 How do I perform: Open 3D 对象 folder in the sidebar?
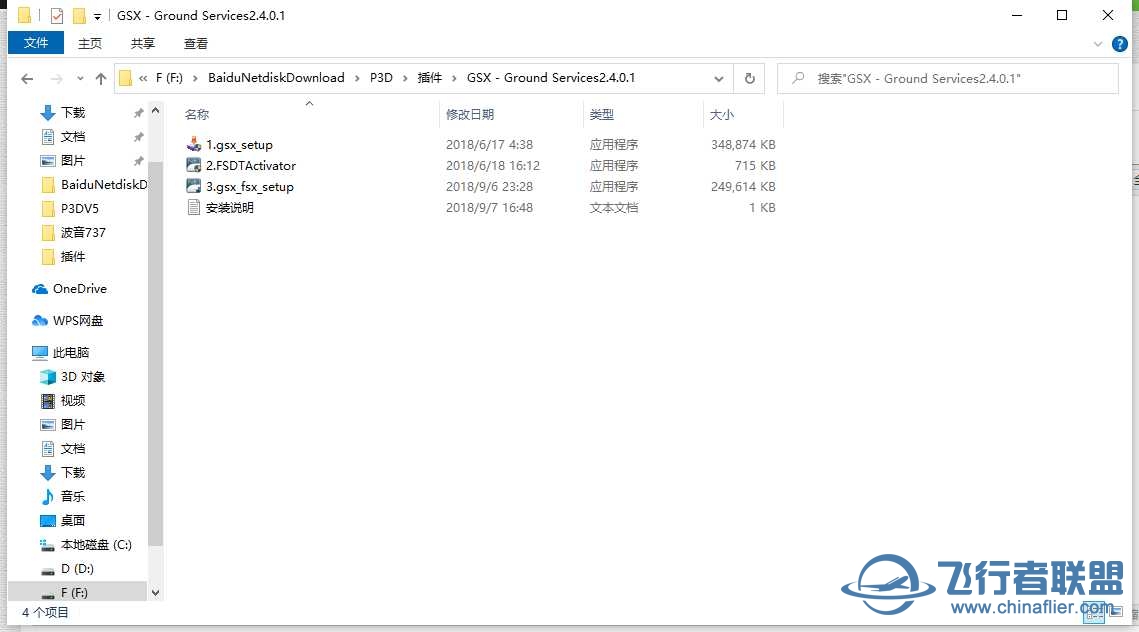[73, 377]
